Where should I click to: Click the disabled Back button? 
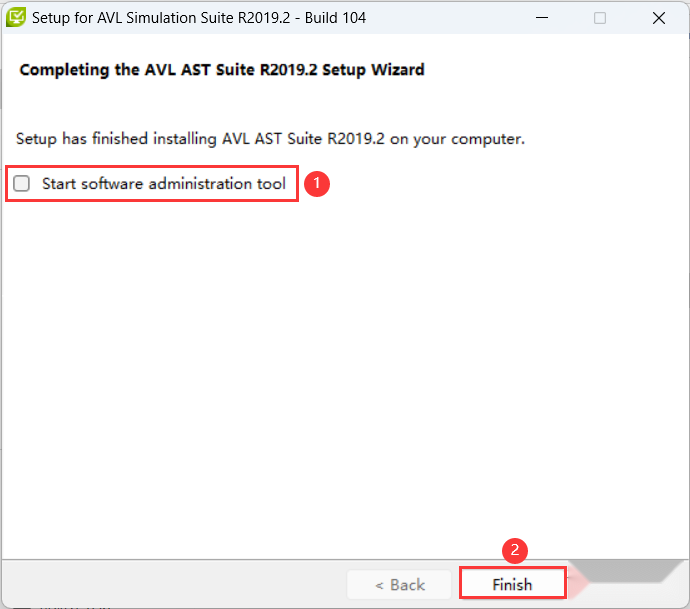[x=400, y=585]
